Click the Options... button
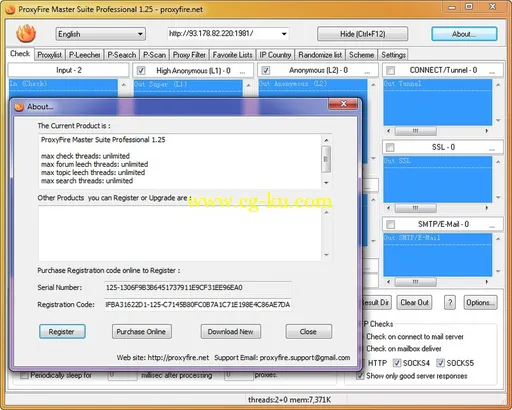This screenshot has height=410, width=512. pyautogui.click(x=480, y=302)
